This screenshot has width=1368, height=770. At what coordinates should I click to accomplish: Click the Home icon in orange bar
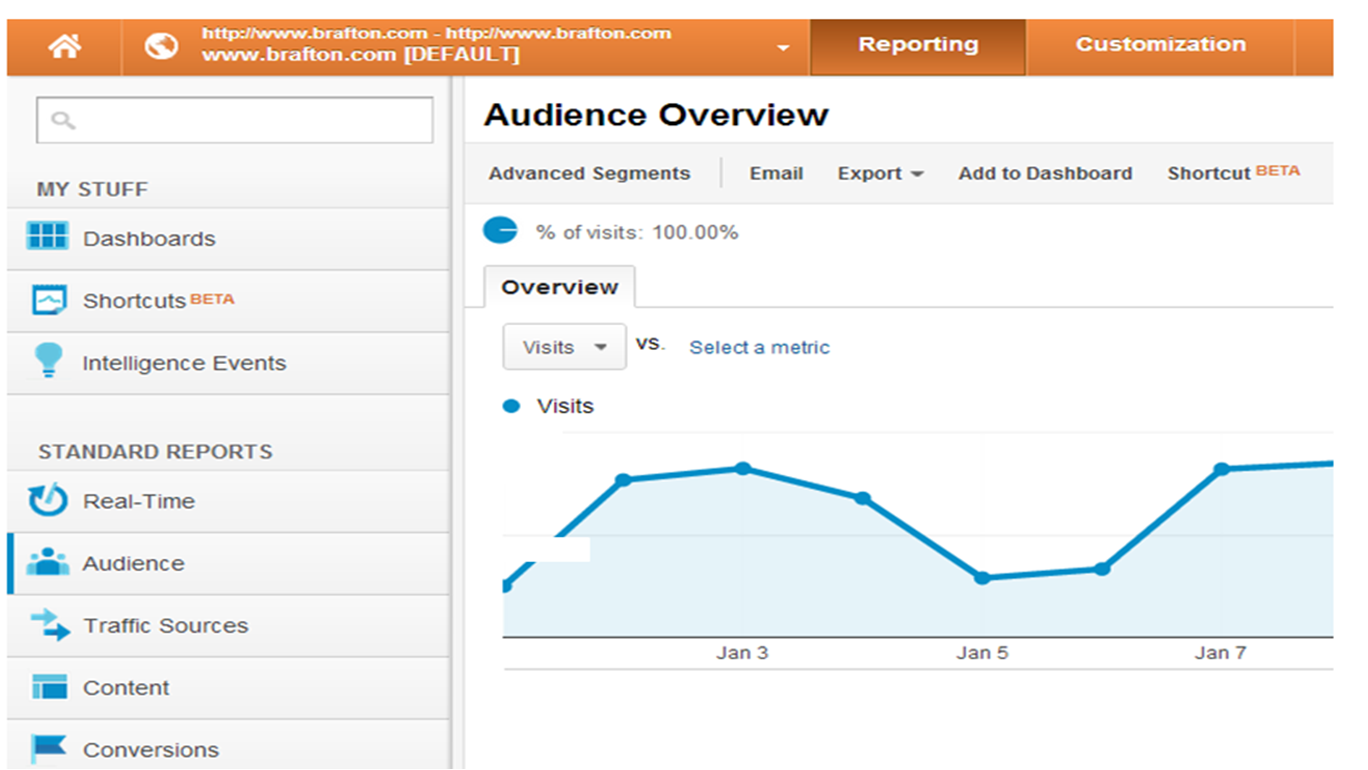coord(64,46)
